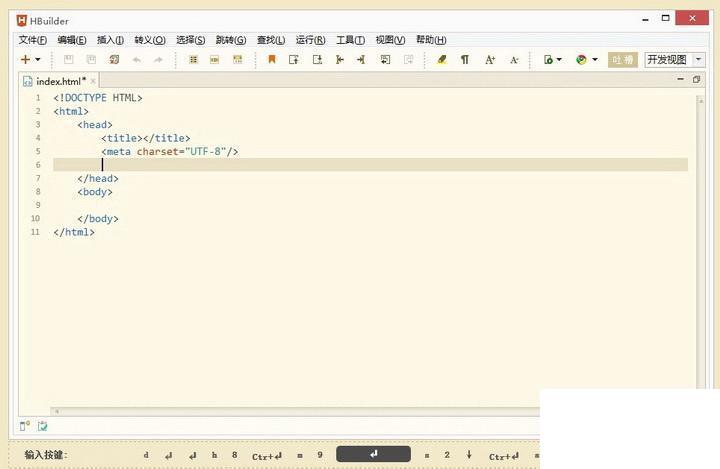Click the greyed-out icon left of the highlighter
720x469 pixels.
point(408,59)
